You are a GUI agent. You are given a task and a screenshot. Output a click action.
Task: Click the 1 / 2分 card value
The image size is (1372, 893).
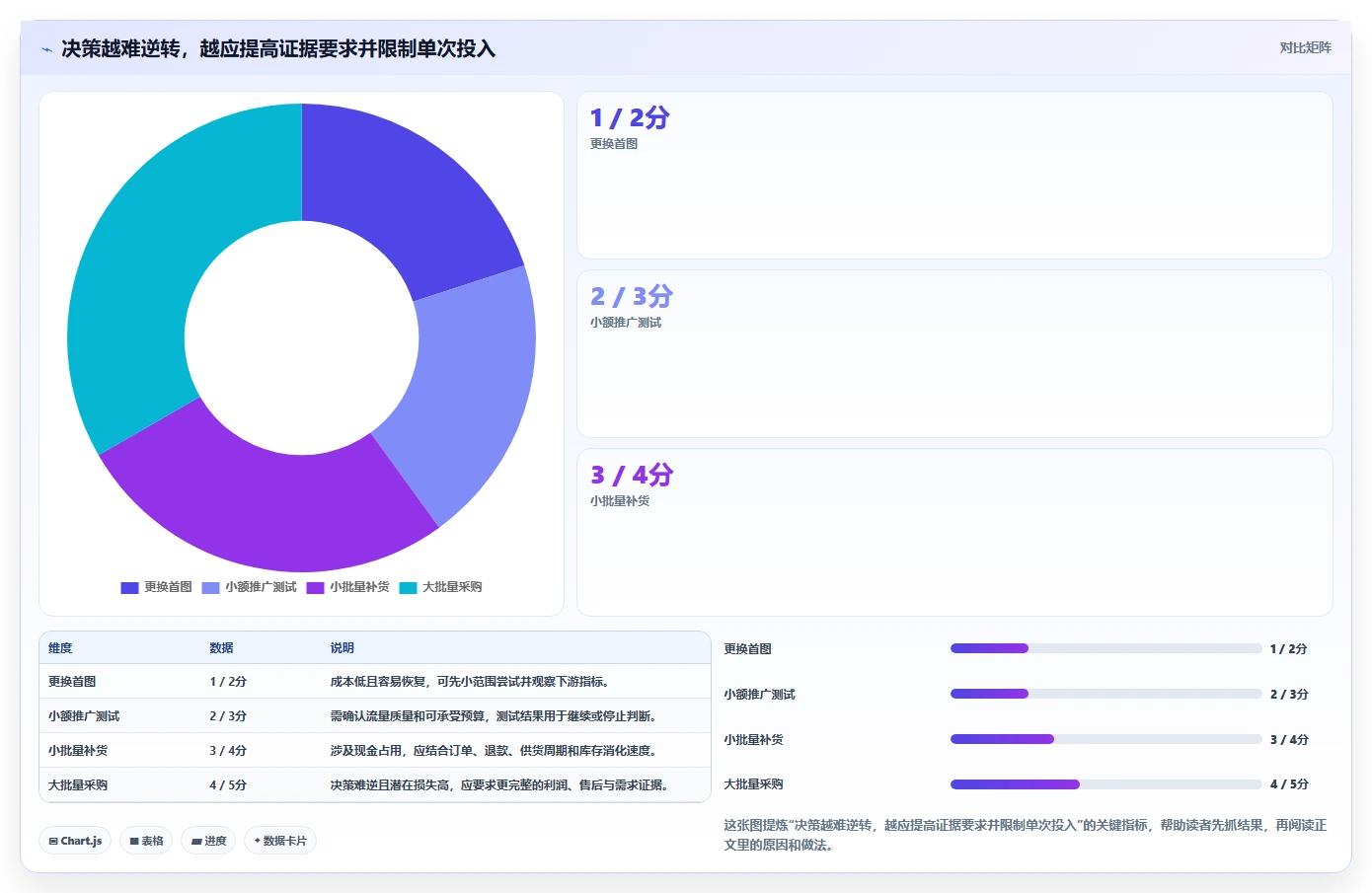point(630,118)
